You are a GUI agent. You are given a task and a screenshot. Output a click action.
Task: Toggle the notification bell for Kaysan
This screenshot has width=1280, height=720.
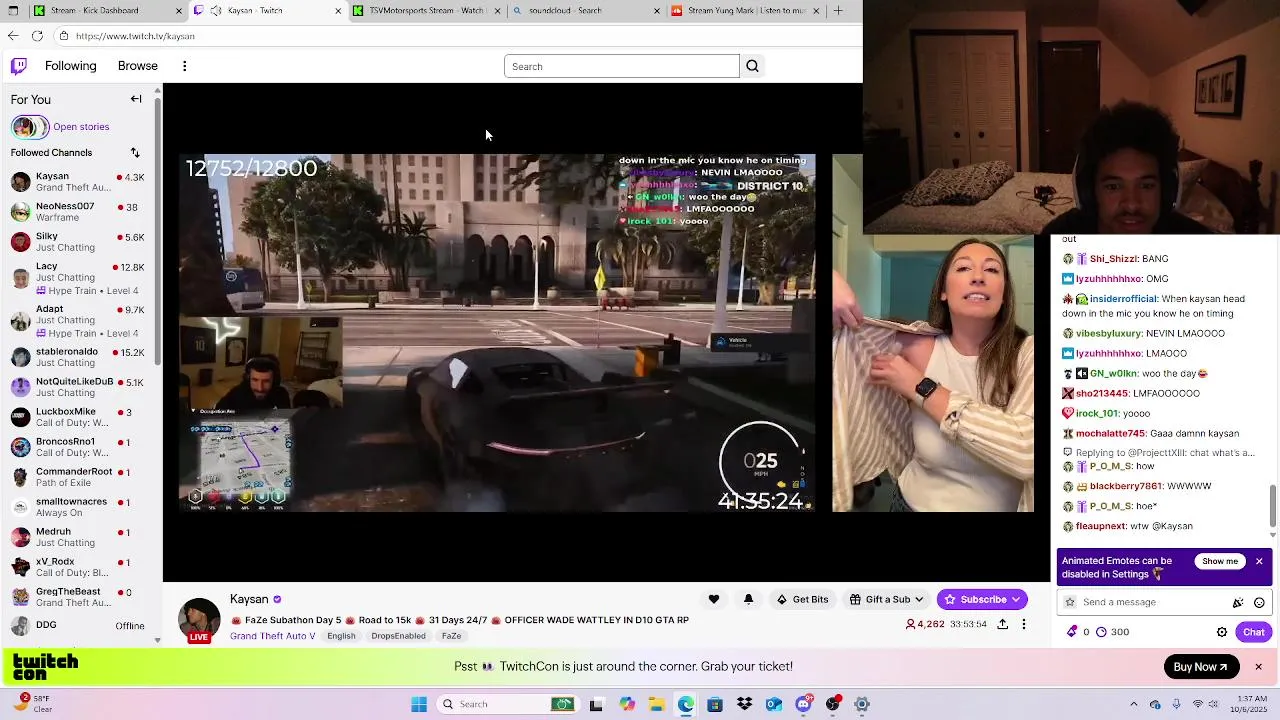(x=748, y=599)
